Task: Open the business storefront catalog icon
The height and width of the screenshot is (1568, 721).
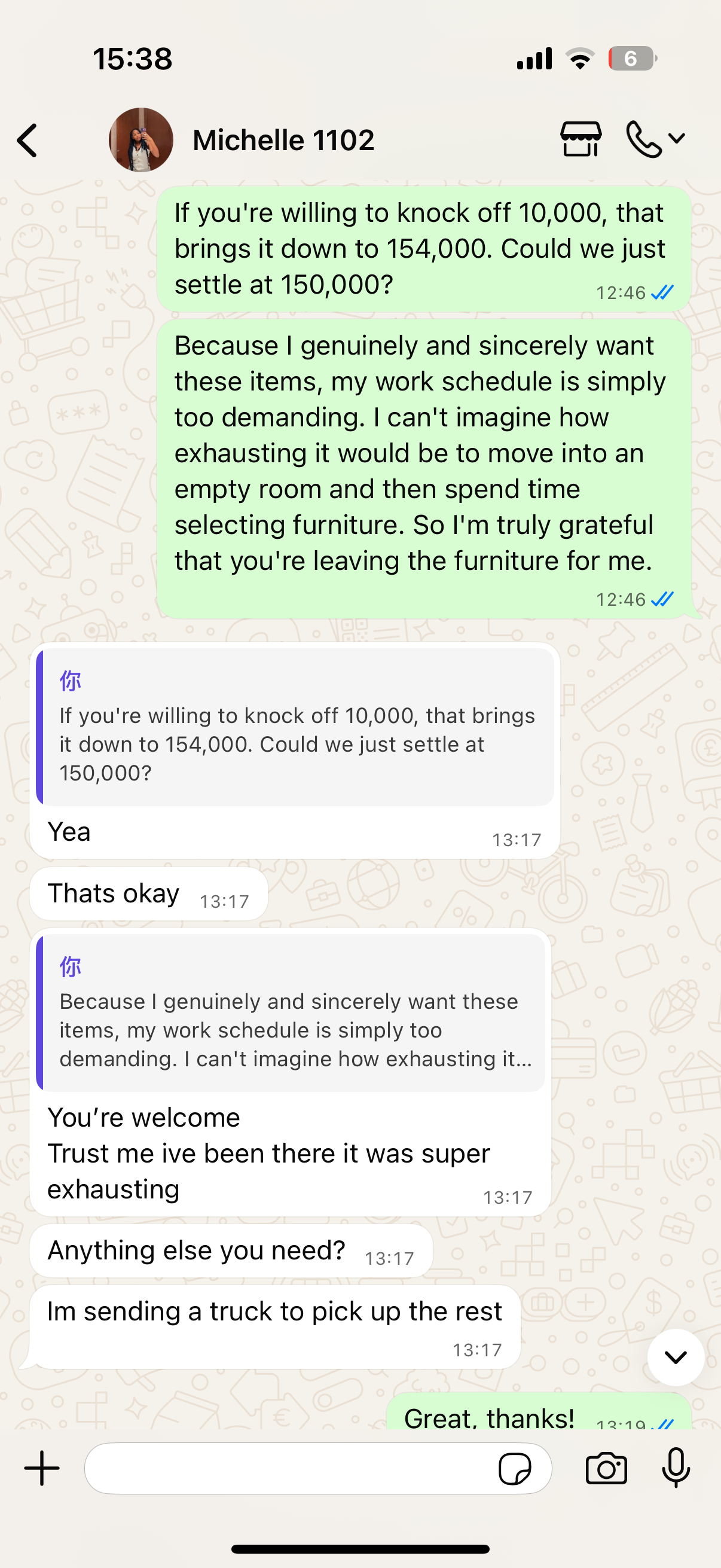Action: (581, 139)
